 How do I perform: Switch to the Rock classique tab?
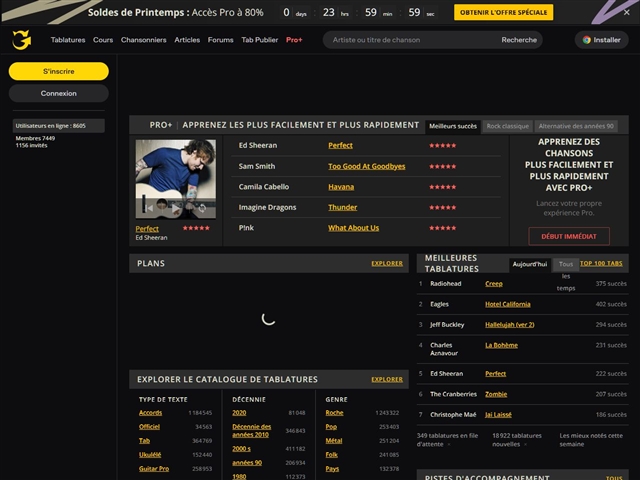click(x=508, y=126)
